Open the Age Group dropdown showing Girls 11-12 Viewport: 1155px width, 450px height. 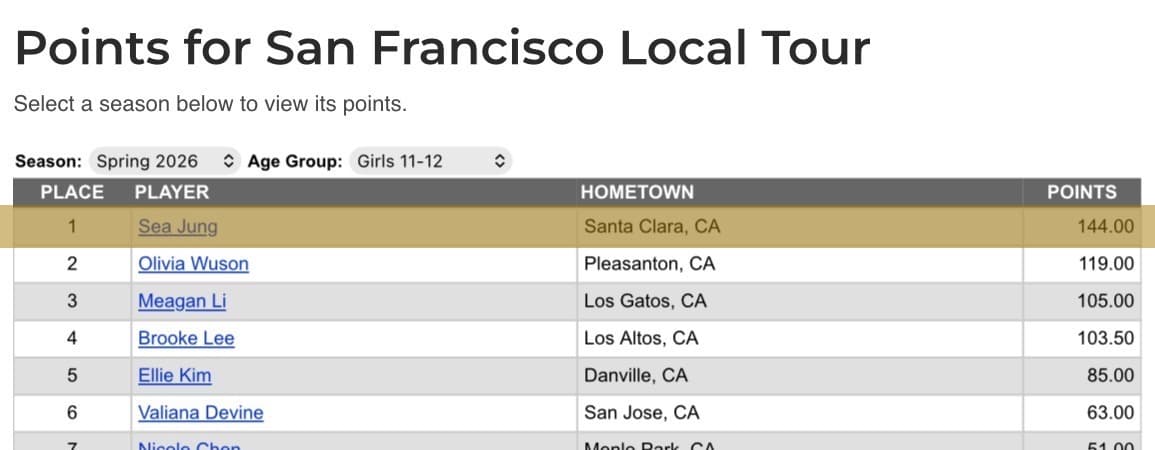click(x=430, y=161)
